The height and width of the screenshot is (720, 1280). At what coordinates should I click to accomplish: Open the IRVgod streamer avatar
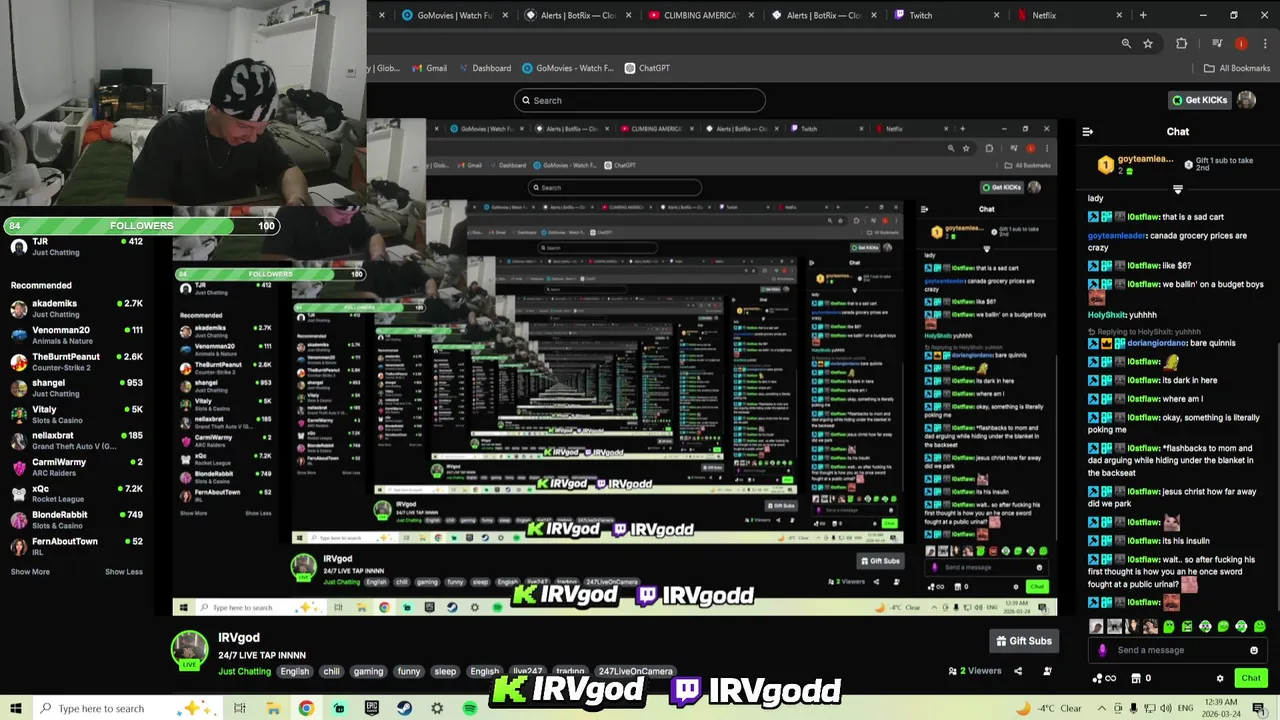click(x=189, y=649)
